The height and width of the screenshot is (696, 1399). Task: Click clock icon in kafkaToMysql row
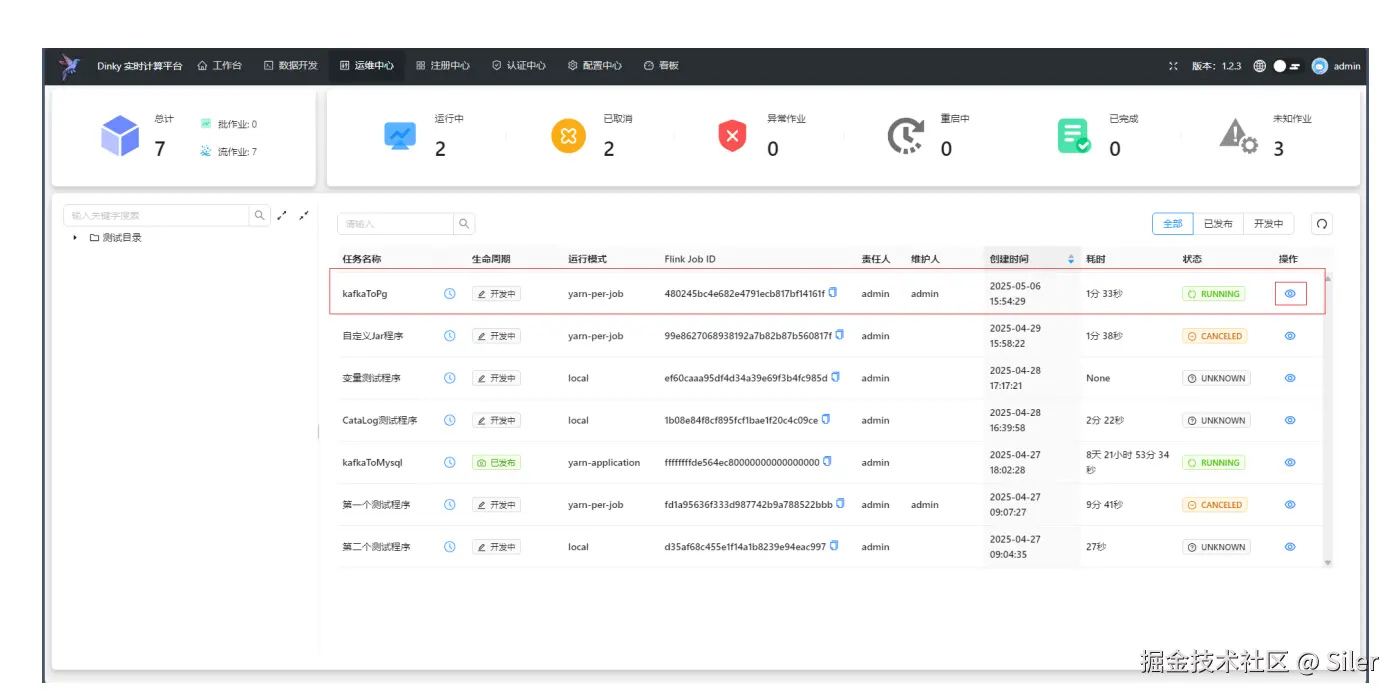point(450,462)
